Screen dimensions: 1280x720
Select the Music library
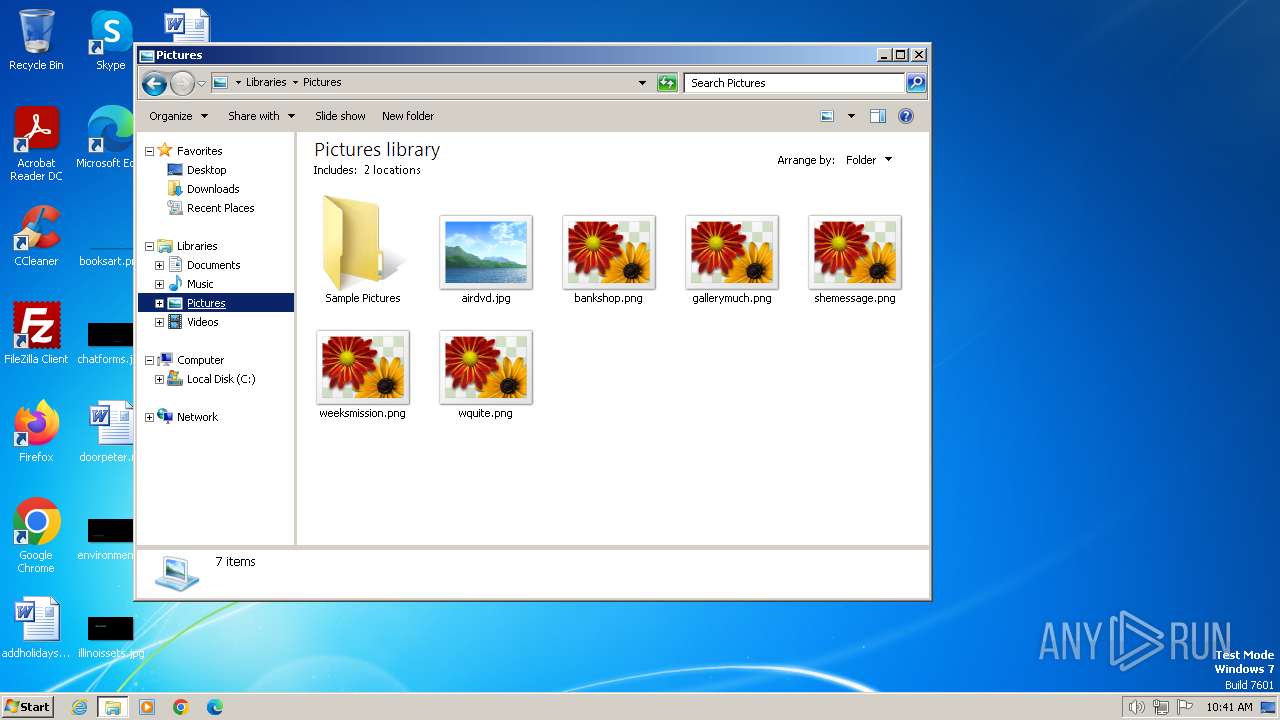tap(200, 284)
